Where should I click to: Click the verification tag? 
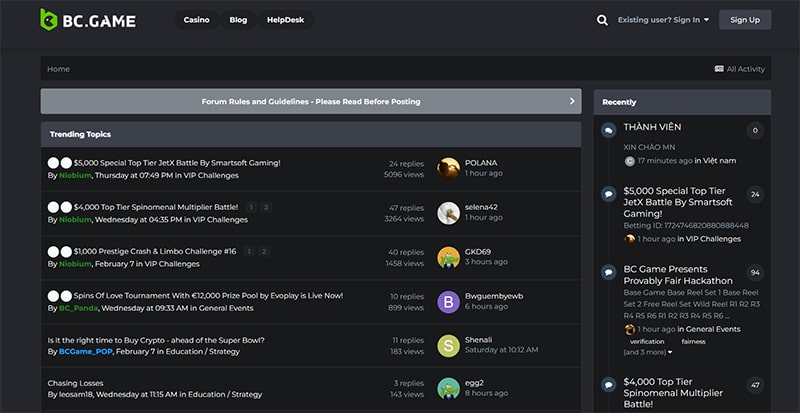pos(647,342)
